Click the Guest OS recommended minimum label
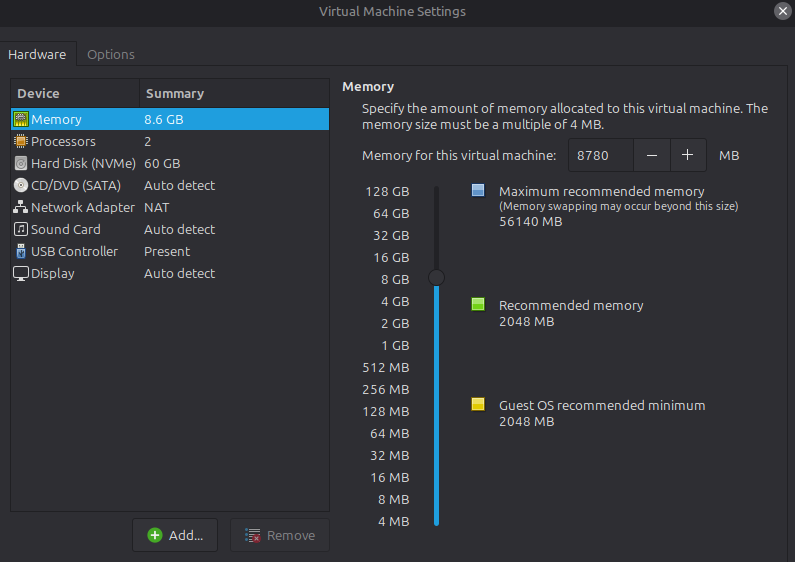 pyautogui.click(x=602, y=405)
